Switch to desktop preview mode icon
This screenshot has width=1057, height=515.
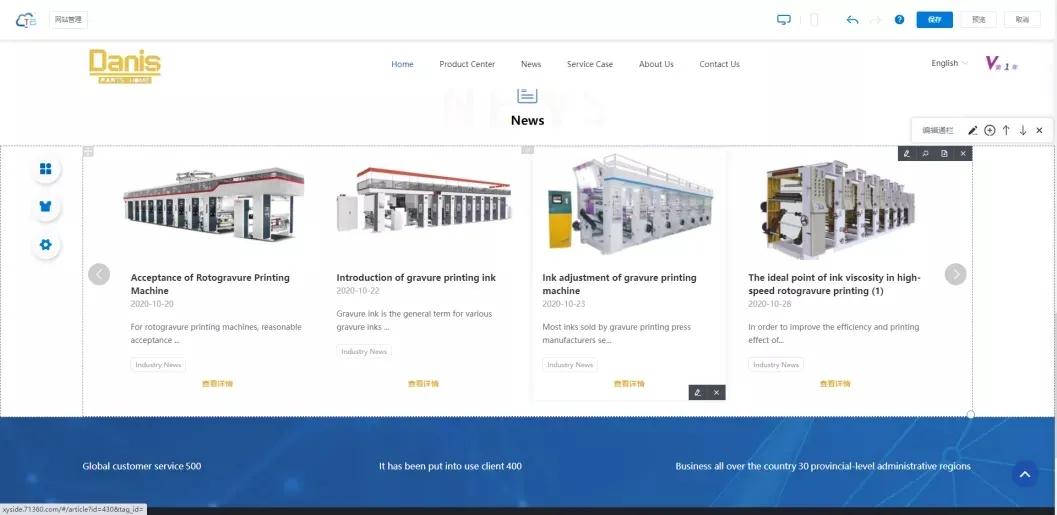click(x=783, y=20)
